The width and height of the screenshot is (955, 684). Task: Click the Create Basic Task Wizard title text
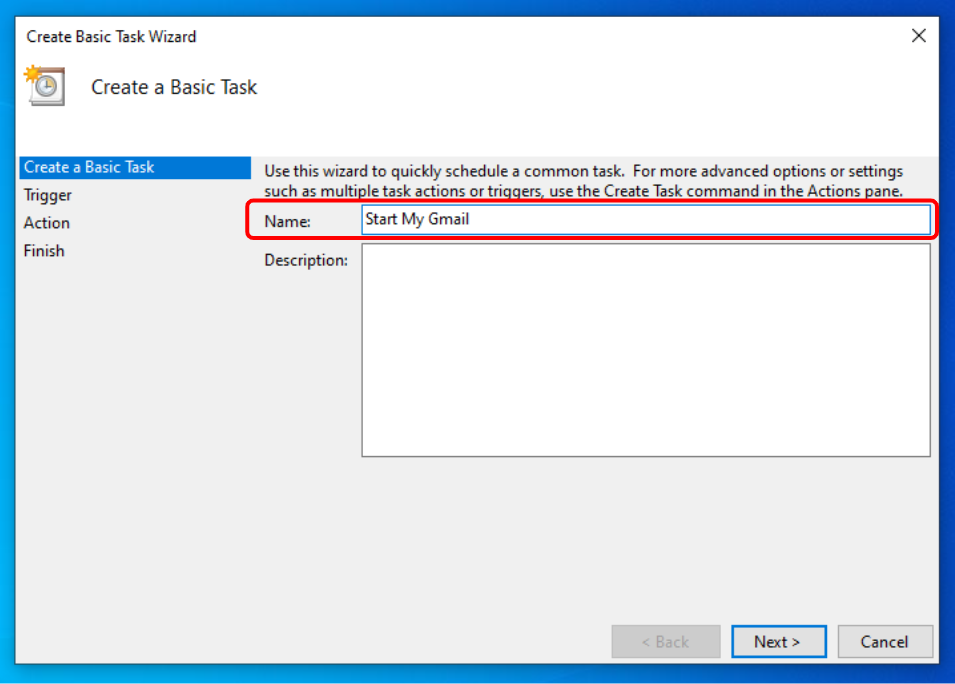point(111,37)
